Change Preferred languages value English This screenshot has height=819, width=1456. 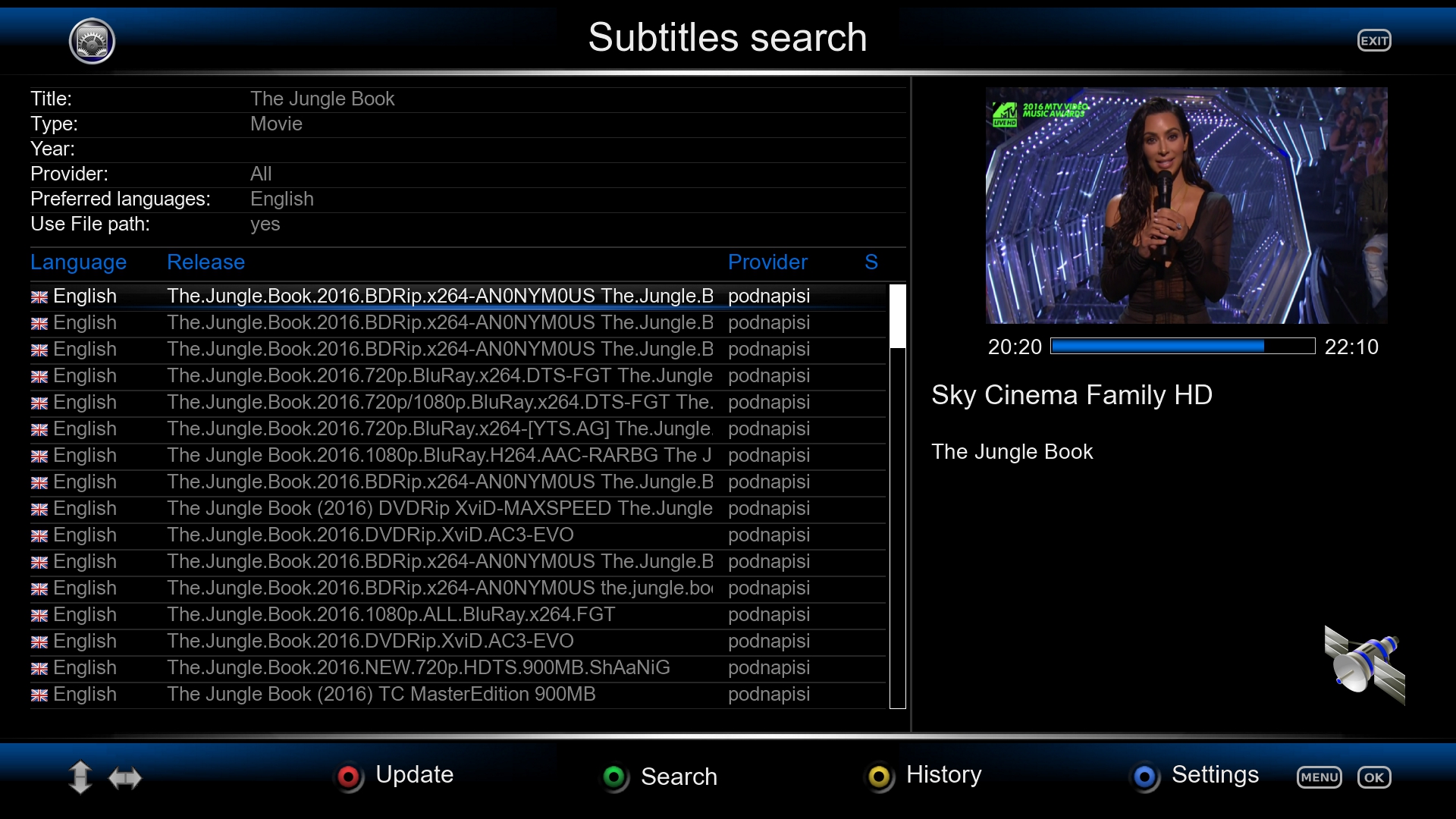(x=281, y=199)
